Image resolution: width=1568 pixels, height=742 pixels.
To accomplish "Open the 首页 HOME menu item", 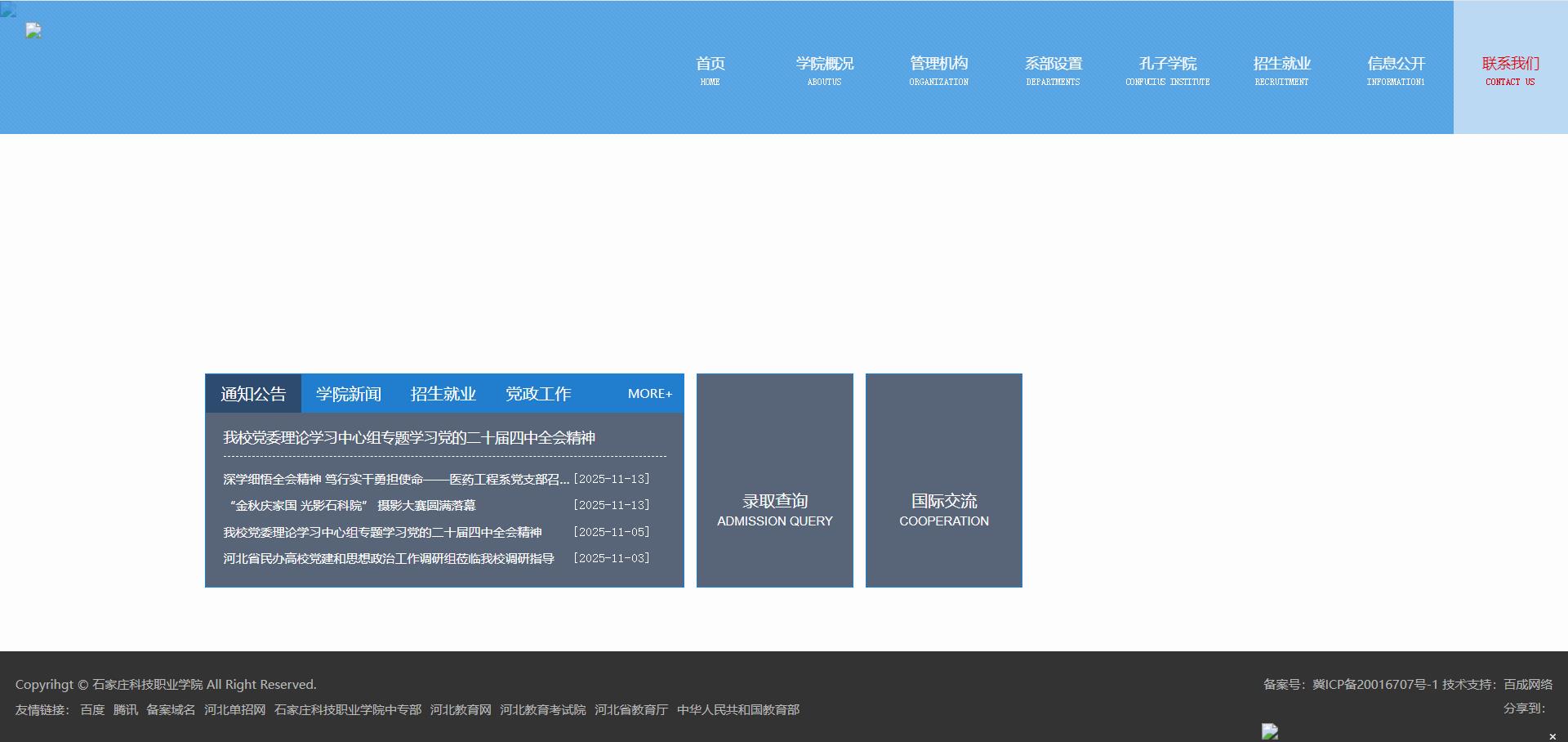I will 710,69.
